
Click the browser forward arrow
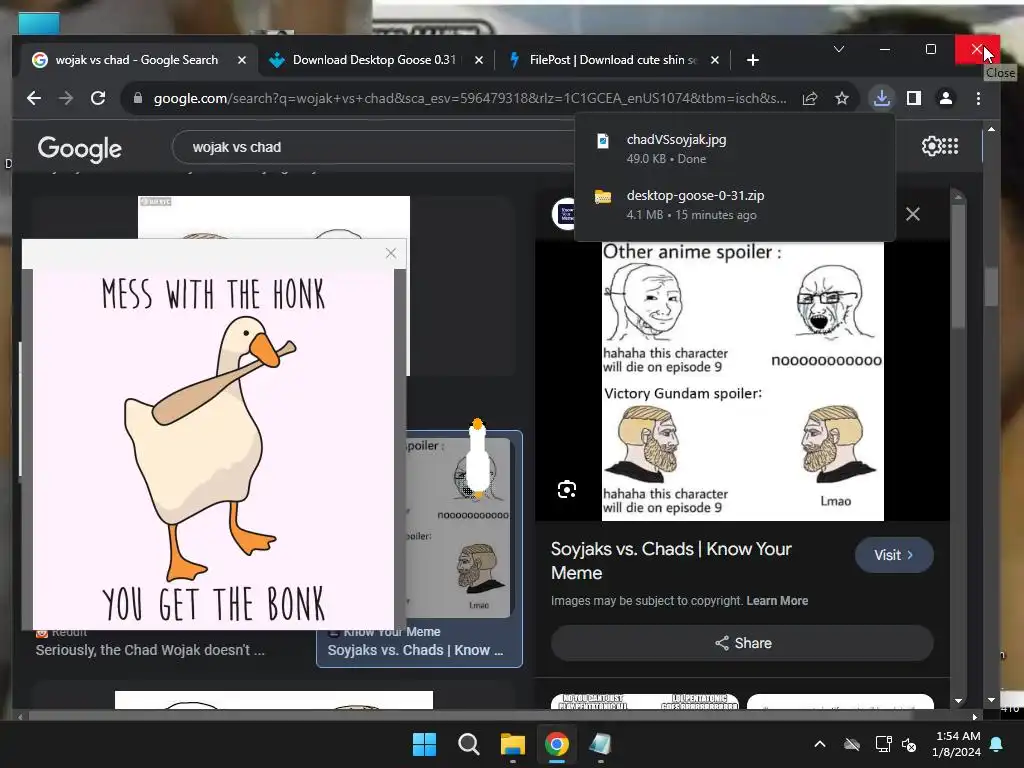65,98
